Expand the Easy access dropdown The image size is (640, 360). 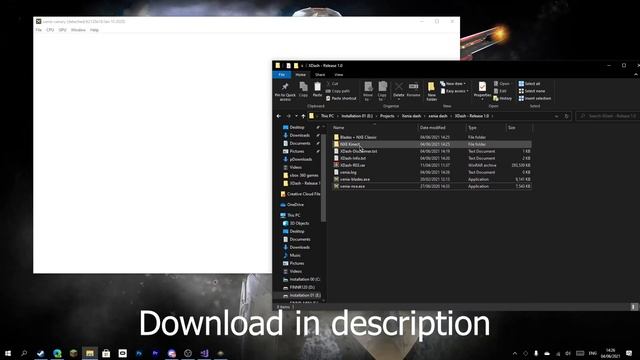click(454, 91)
